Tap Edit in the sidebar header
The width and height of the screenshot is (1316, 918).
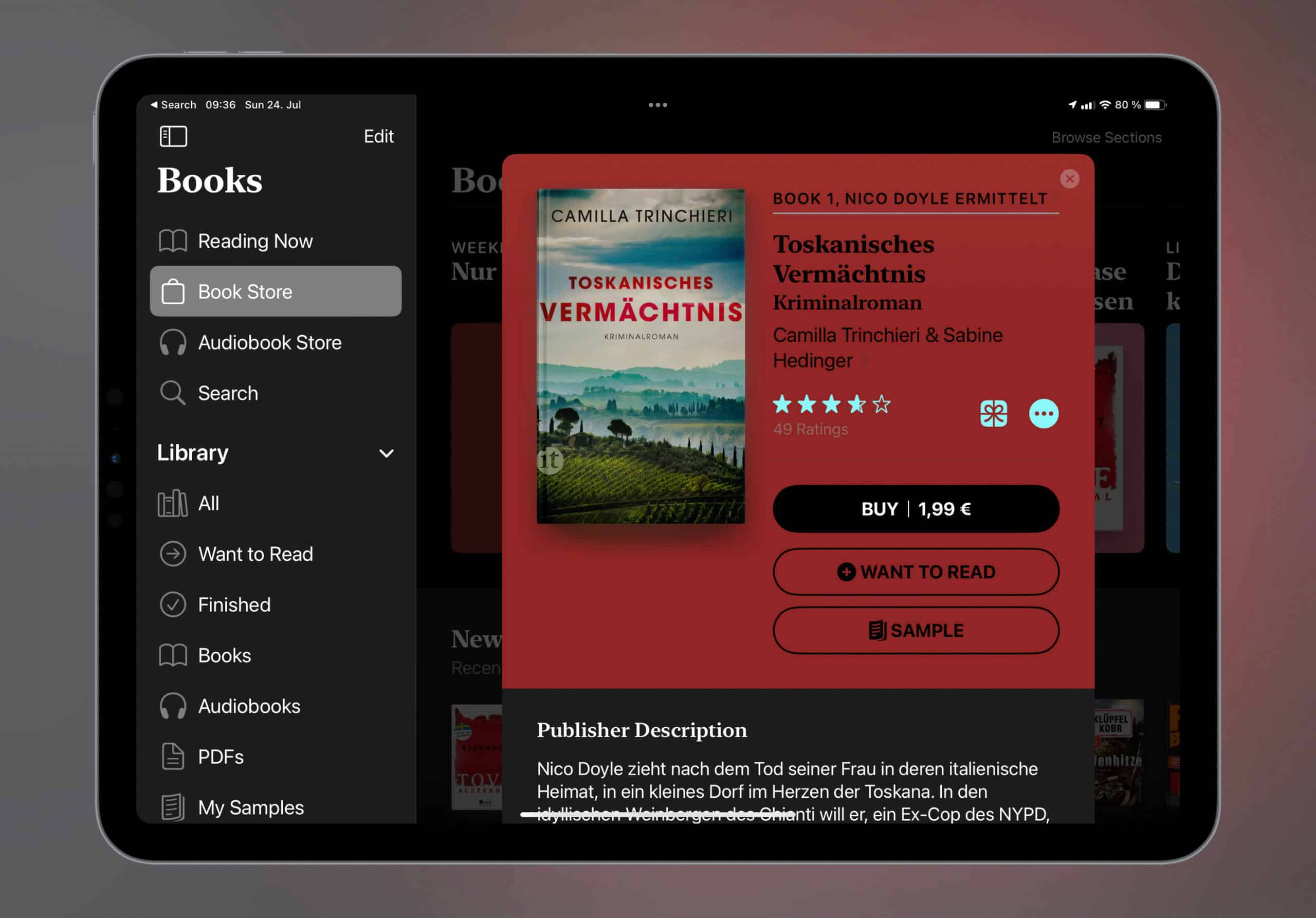click(378, 136)
